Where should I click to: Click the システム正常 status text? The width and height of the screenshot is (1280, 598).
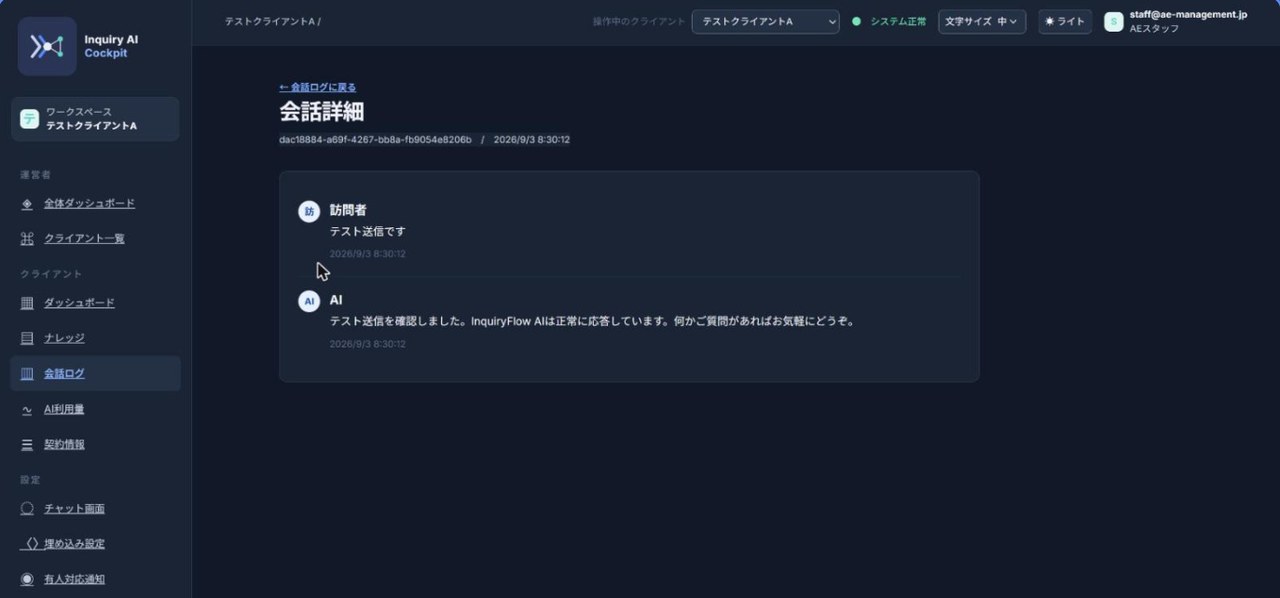pyautogui.click(x=898, y=21)
